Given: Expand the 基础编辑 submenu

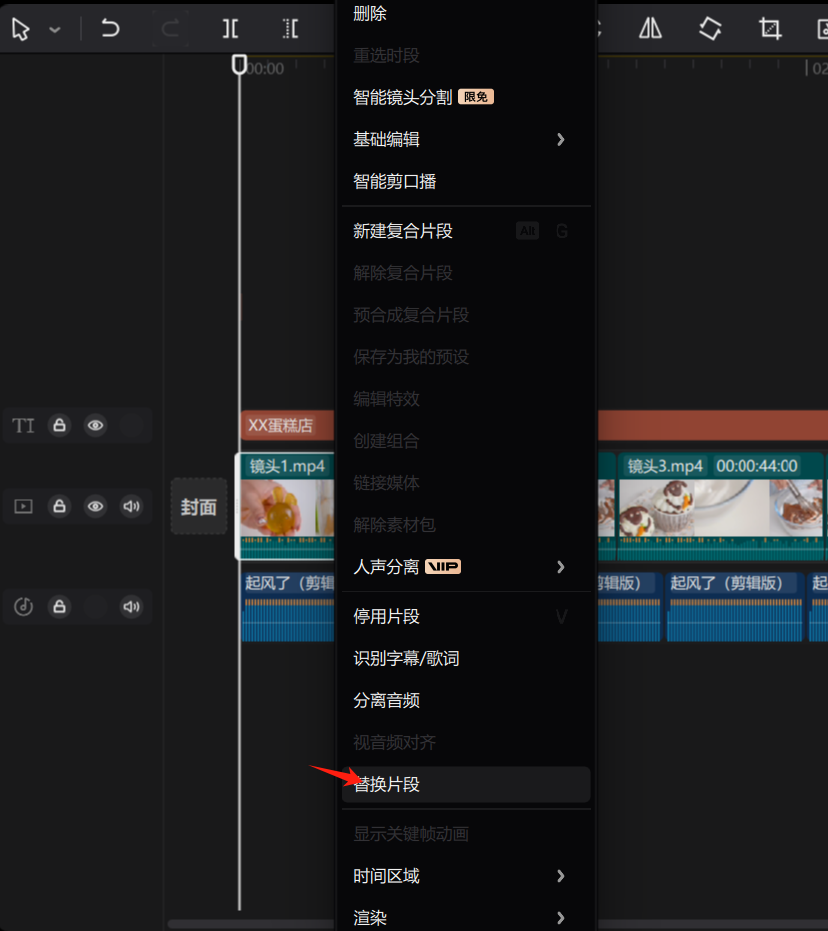Looking at the screenshot, I should point(466,140).
